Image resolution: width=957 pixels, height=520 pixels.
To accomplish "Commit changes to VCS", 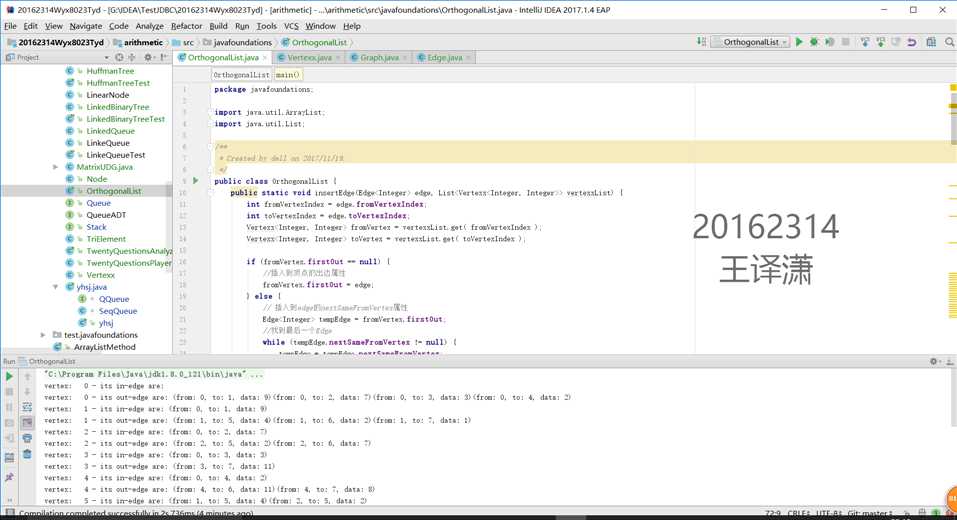I will pyautogui.click(x=880, y=42).
